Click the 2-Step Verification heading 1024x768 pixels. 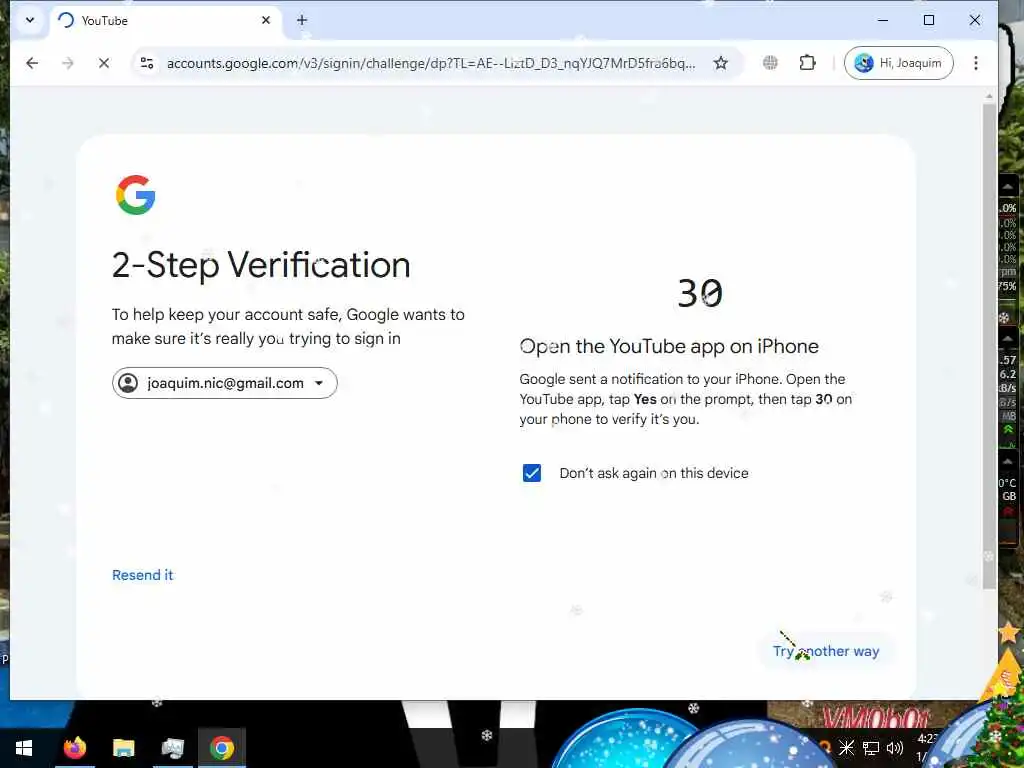click(x=261, y=265)
